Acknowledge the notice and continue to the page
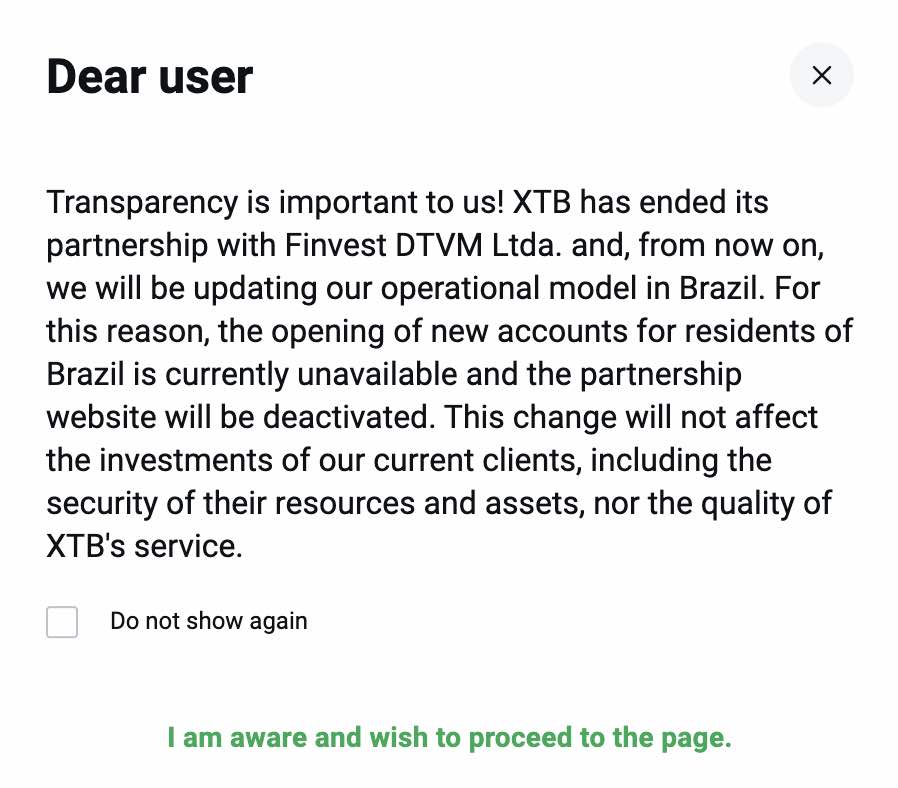898x788 pixels. (x=449, y=737)
